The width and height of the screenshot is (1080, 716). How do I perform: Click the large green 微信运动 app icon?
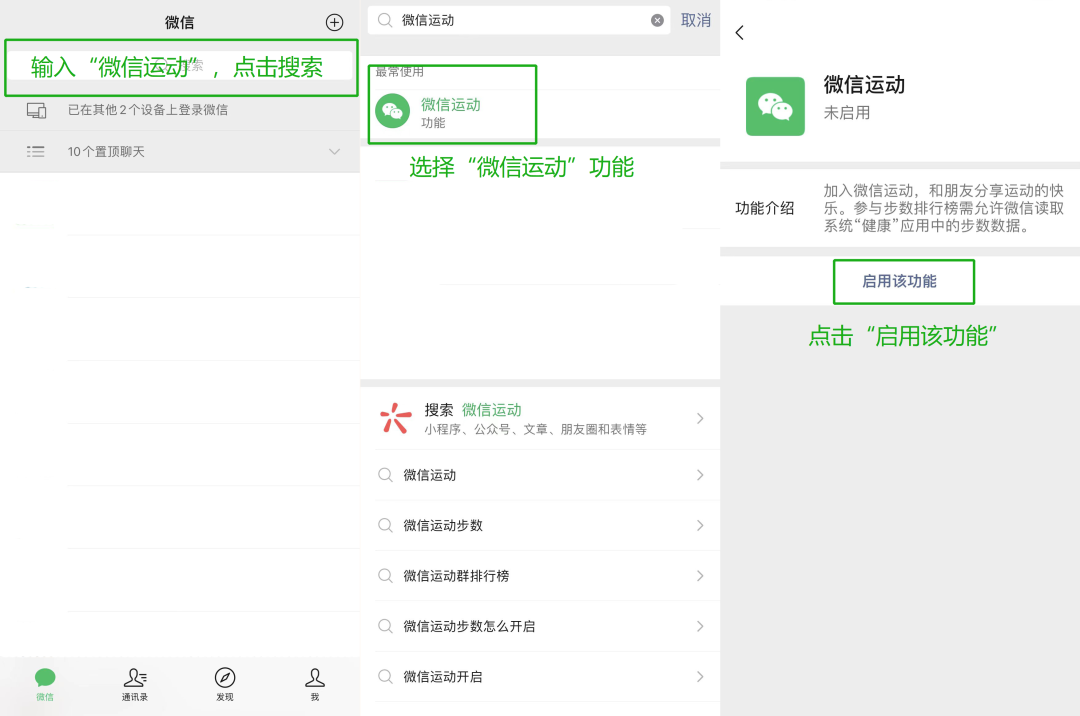[775, 106]
